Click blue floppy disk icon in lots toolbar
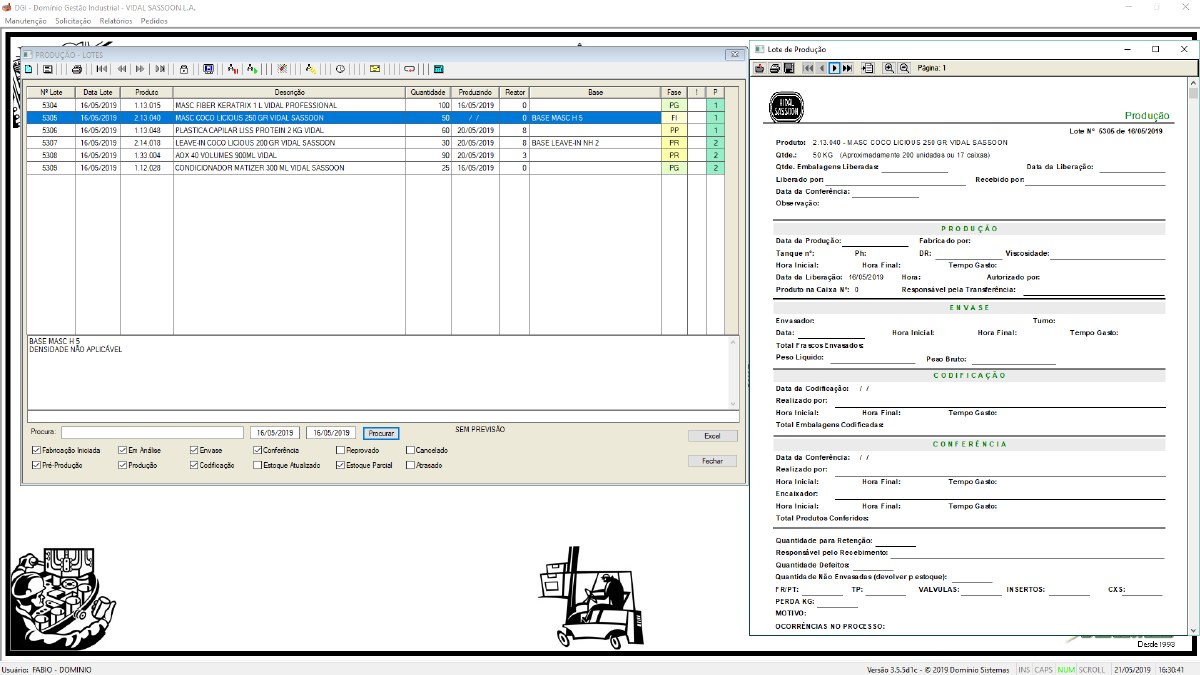 tap(208, 69)
